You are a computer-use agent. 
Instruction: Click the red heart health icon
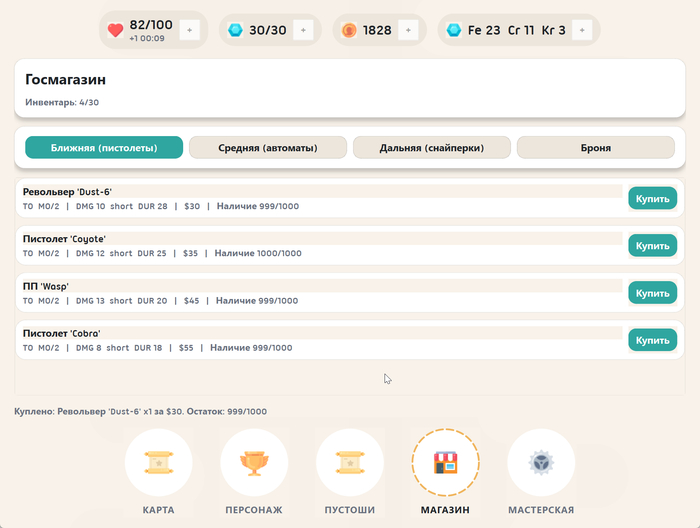click(x=116, y=30)
